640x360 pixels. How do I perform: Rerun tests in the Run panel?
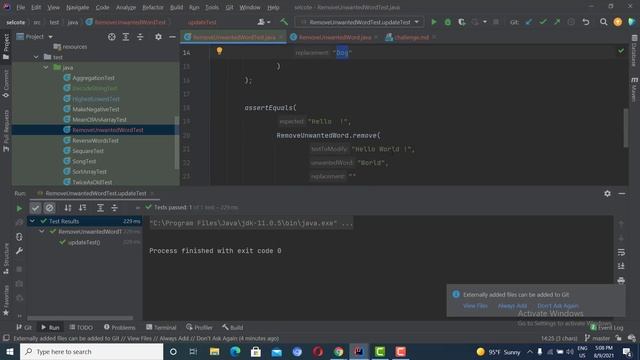19,208
